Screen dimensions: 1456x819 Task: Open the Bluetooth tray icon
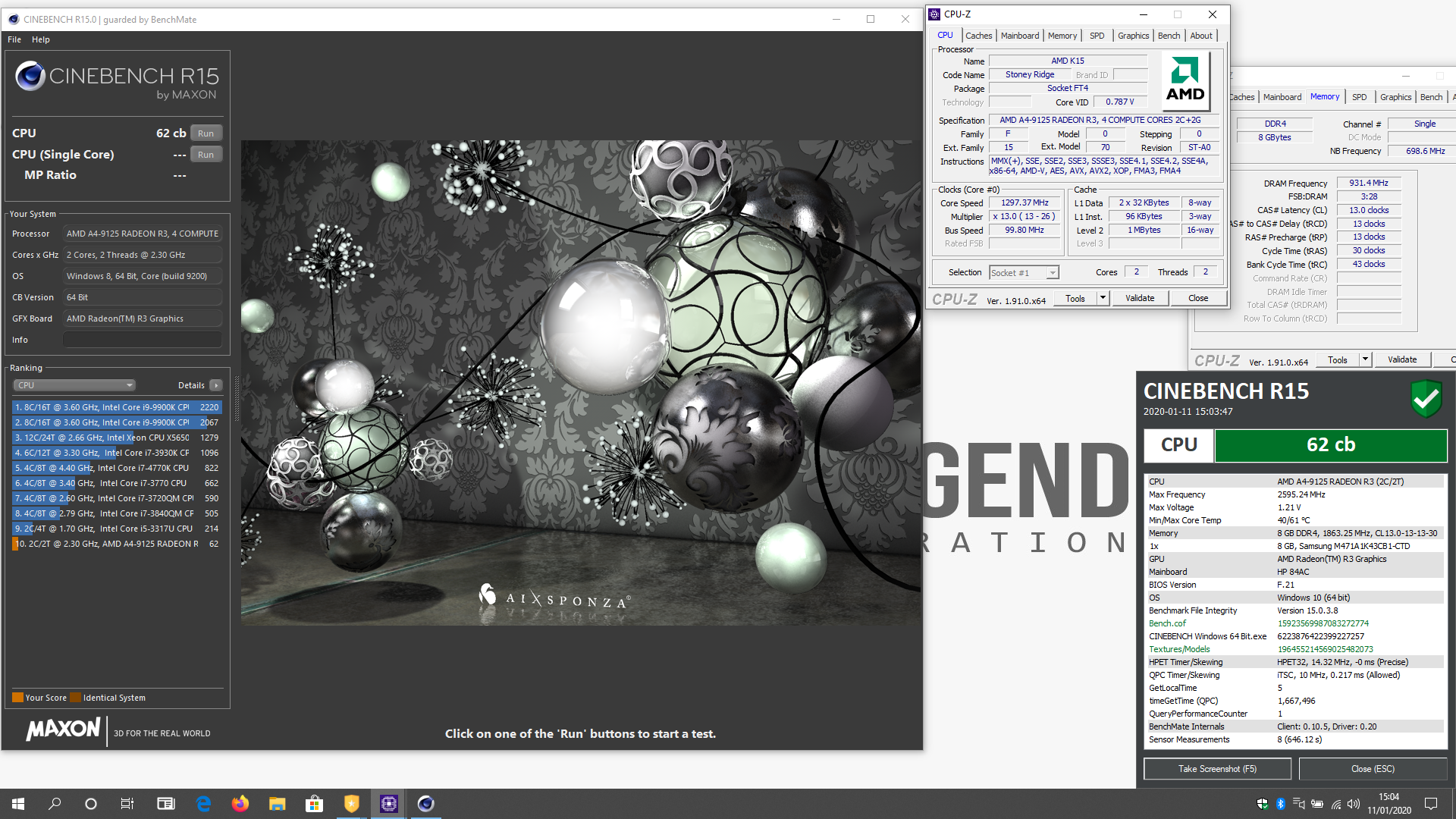pyautogui.click(x=1281, y=804)
